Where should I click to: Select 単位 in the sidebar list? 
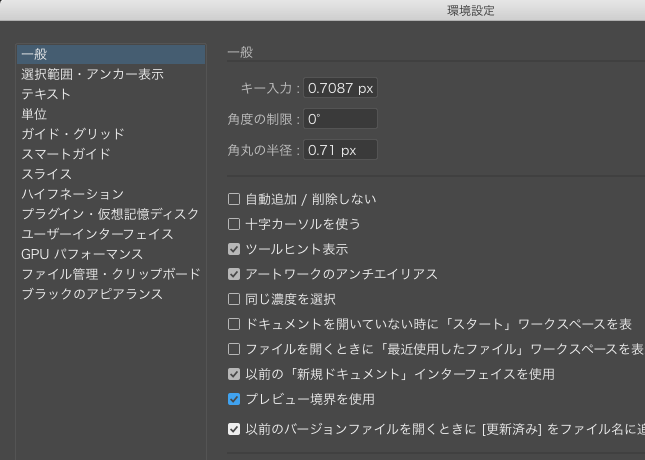pyautogui.click(x=111, y=114)
